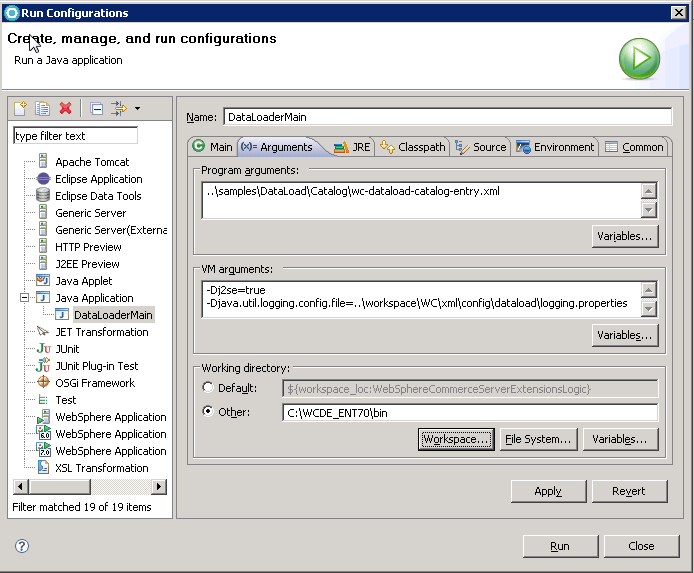The width and height of the screenshot is (694, 573).
Task: Open the Environment tab
Action: click(556, 147)
